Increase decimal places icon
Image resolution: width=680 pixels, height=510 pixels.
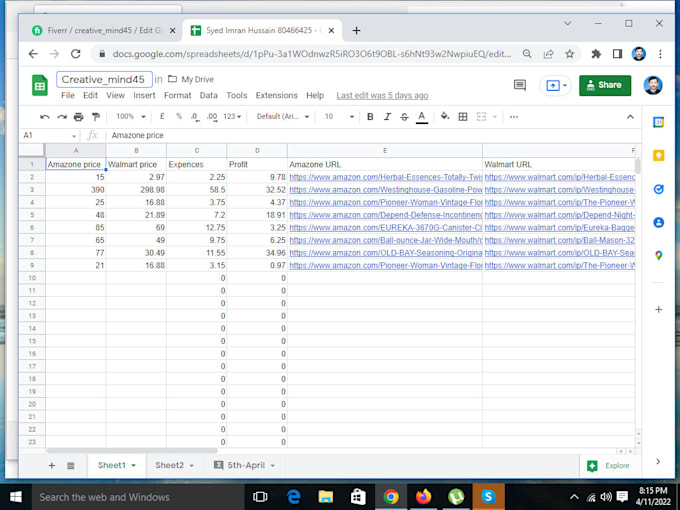coord(212,117)
